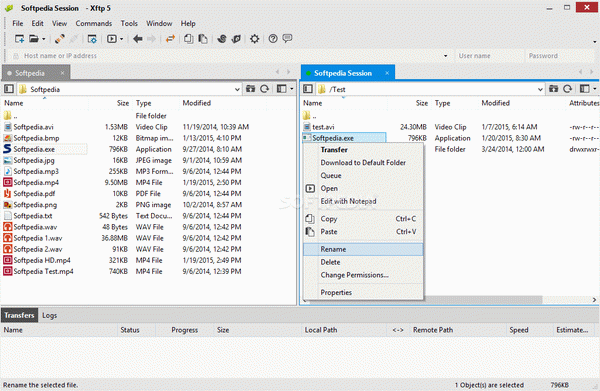The image size is (600, 391).
Task: Open the Commands menu
Action: (x=94, y=23)
